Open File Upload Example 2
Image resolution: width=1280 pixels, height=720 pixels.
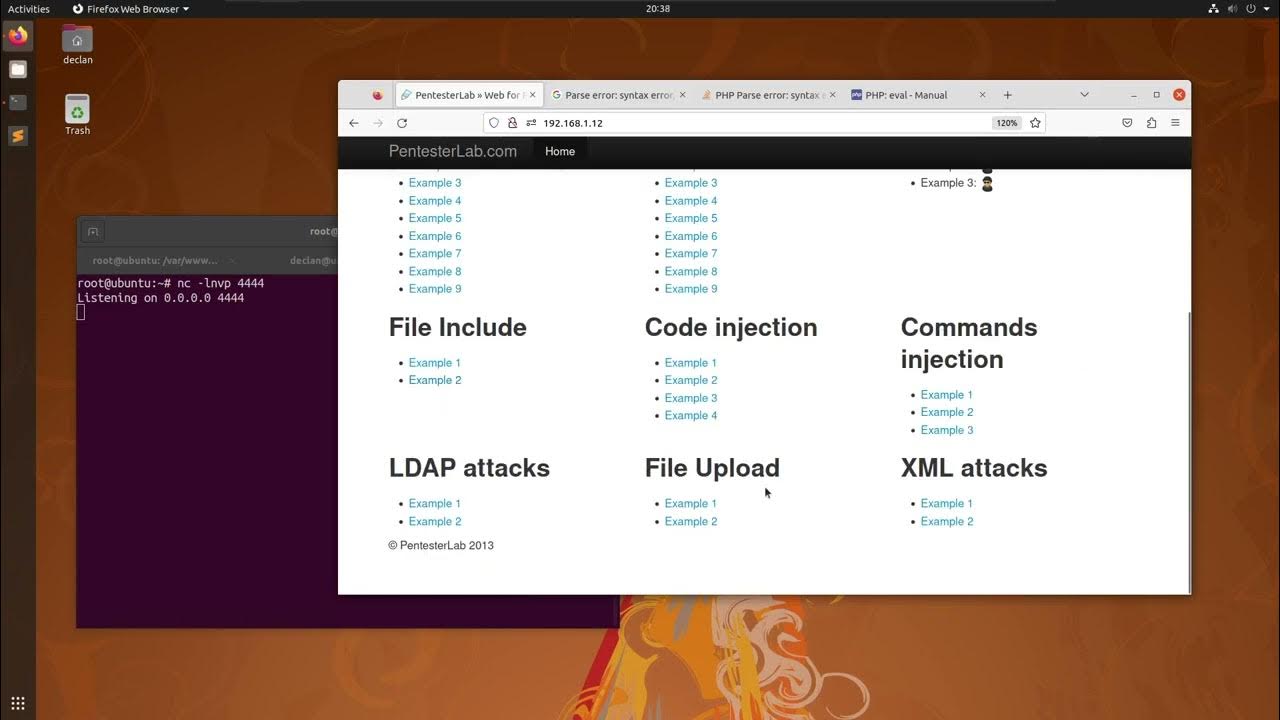coord(691,522)
